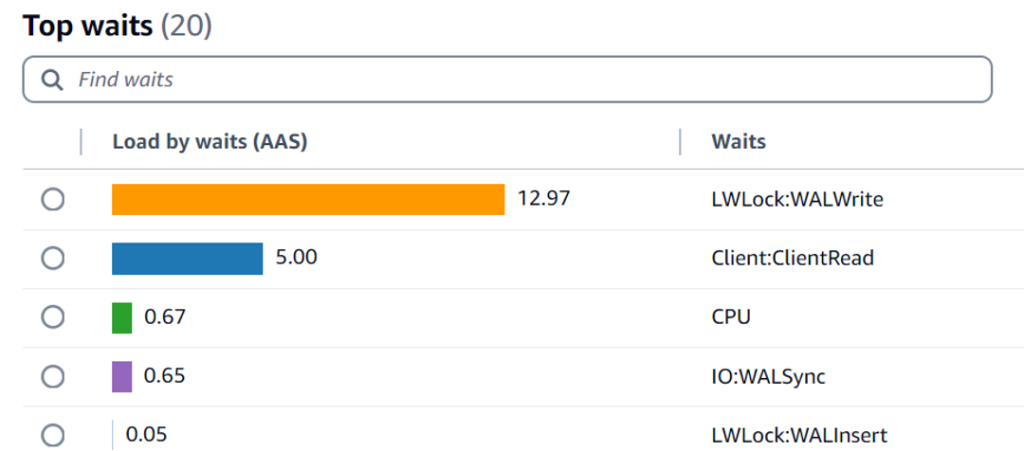The image size is (1024, 451).
Task: Click the IO:WALSync wait name
Action: point(768,377)
